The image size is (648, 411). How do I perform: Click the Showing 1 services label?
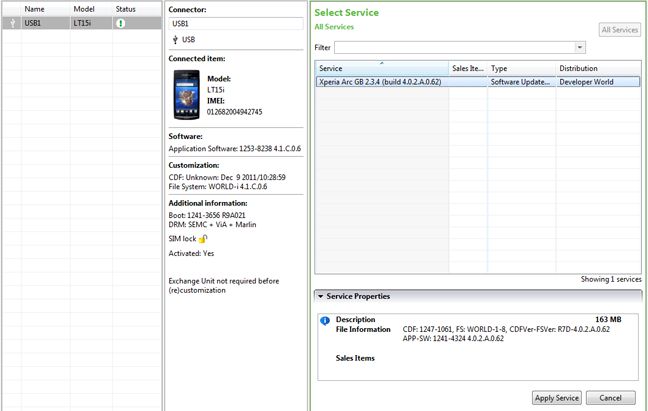tap(611, 280)
